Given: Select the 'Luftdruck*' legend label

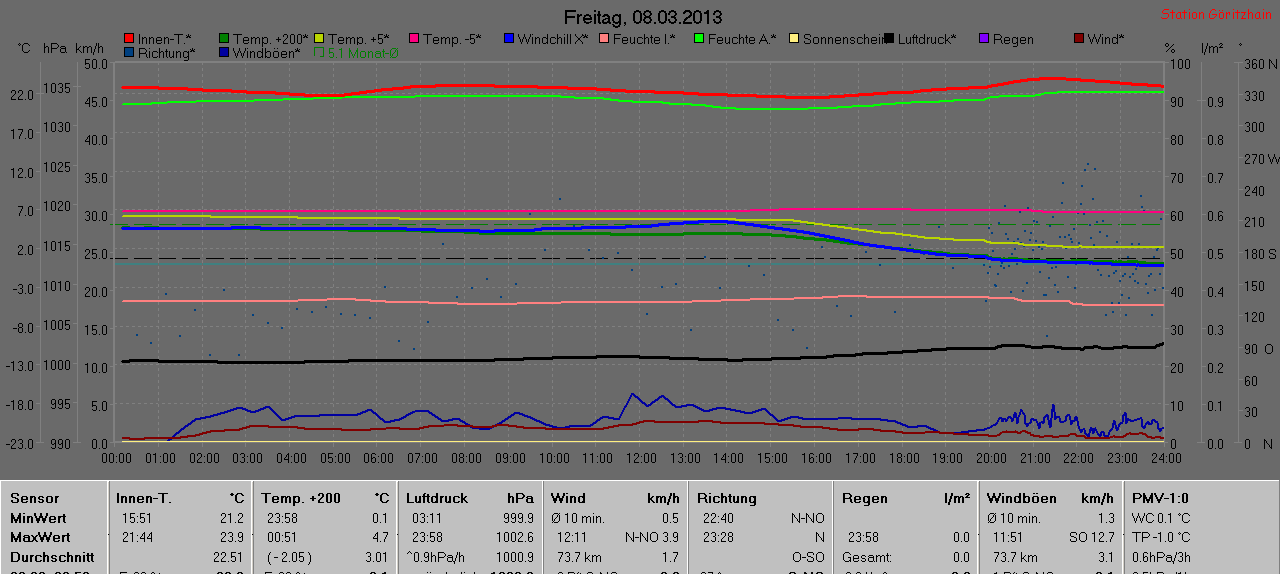Looking at the screenshot, I should pyautogui.click(x=926, y=39).
